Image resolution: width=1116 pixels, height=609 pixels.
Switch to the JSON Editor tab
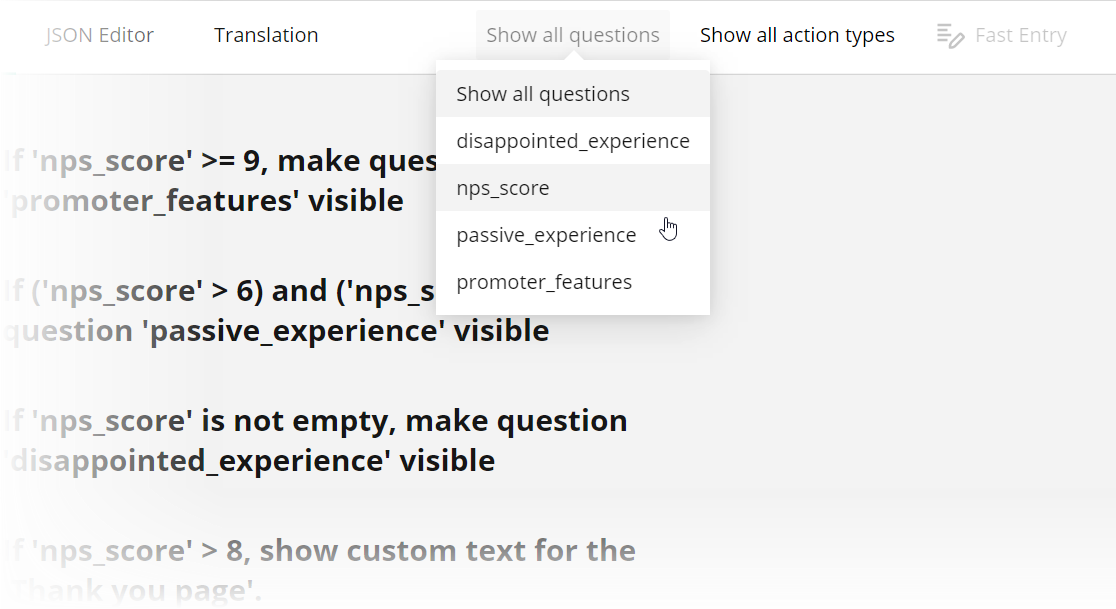(99, 34)
